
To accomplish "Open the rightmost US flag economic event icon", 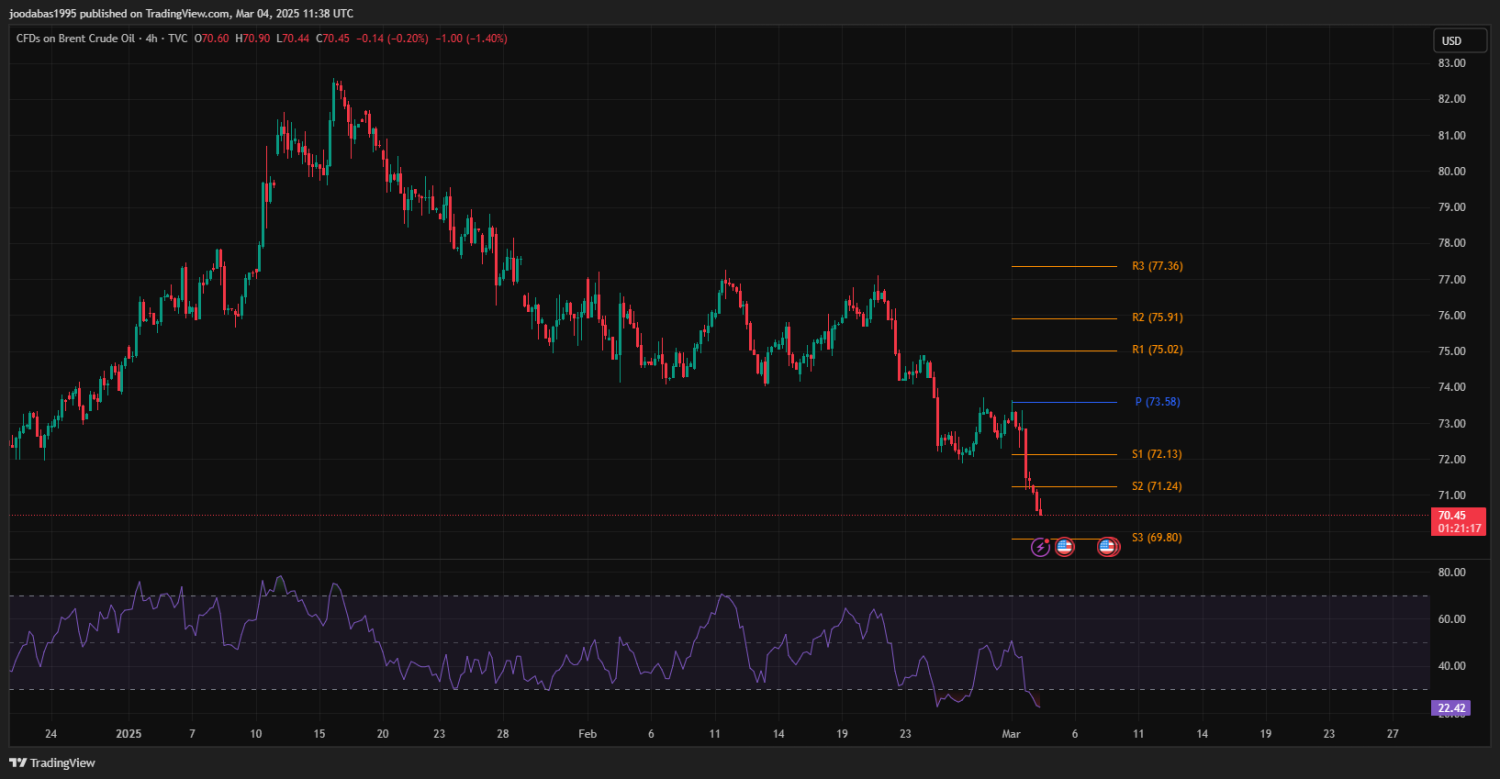I will click(x=1107, y=547).
